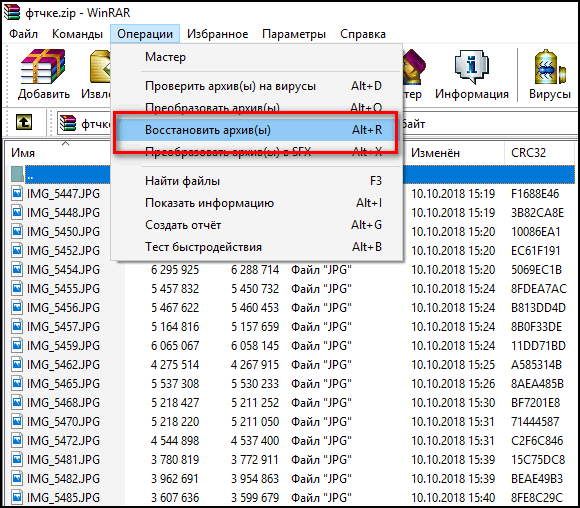
Task: Choose Создать отчёт menu entry
Action: [257, 225]
